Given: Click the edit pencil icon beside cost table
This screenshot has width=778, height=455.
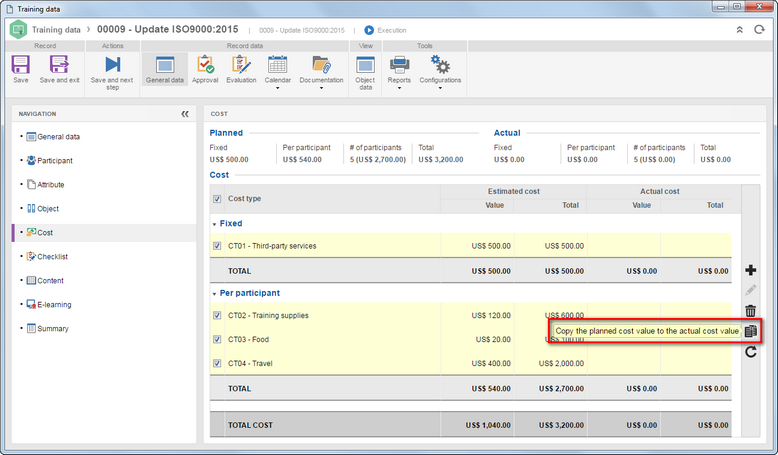Looking at the screenshot, I should point(751,290).
